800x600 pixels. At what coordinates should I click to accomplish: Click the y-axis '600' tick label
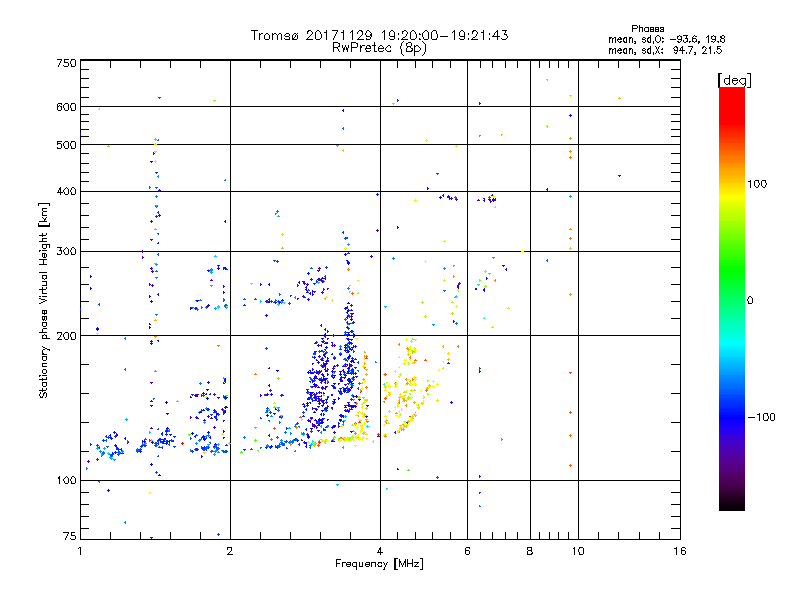66,107
